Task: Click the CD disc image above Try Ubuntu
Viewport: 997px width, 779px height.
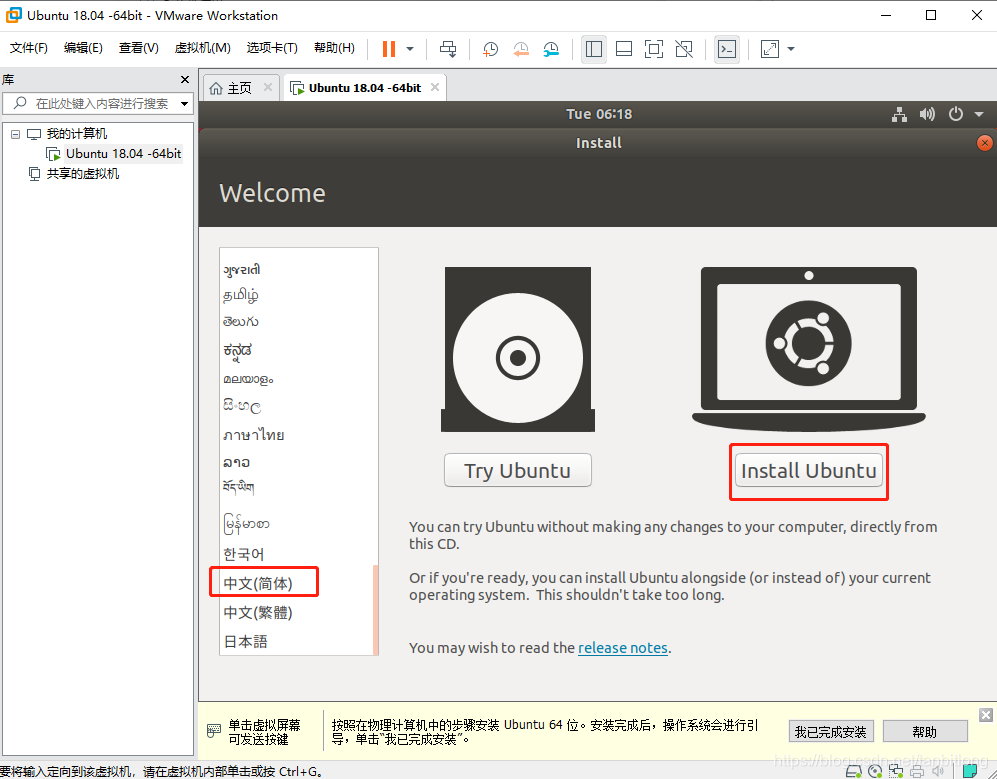Action: coord(518,349)
